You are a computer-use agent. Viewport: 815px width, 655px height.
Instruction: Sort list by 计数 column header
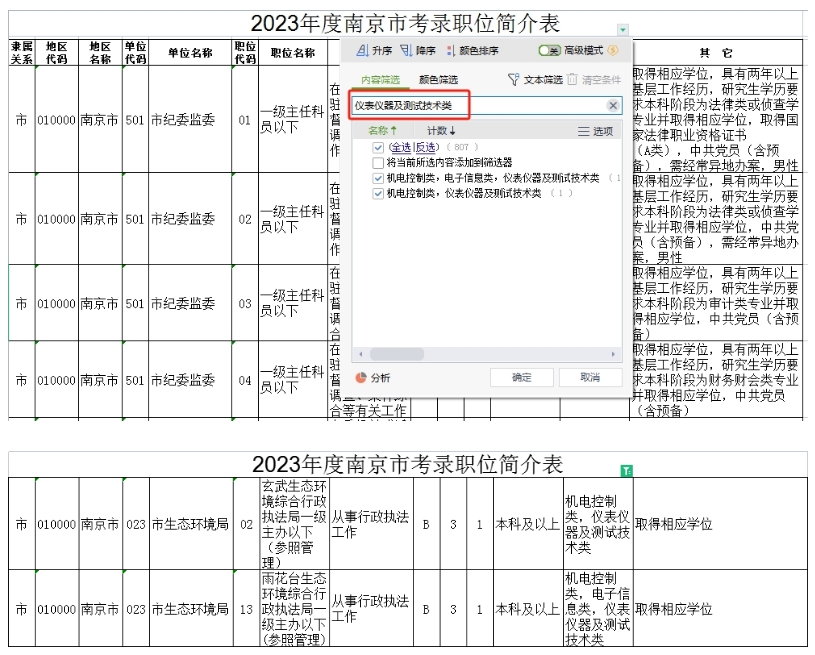coord(441,131)
